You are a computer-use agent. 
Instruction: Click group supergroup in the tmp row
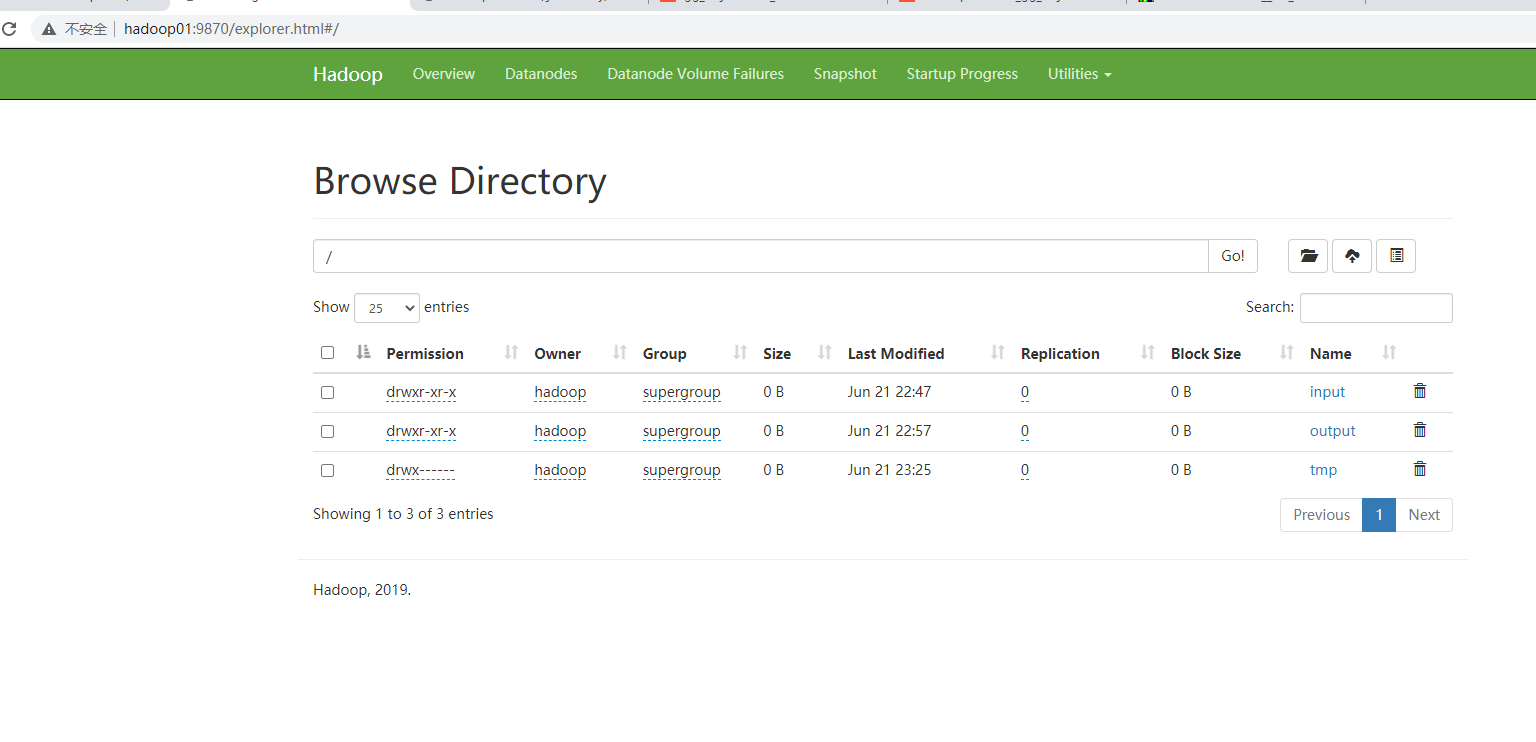coord(682,470)
